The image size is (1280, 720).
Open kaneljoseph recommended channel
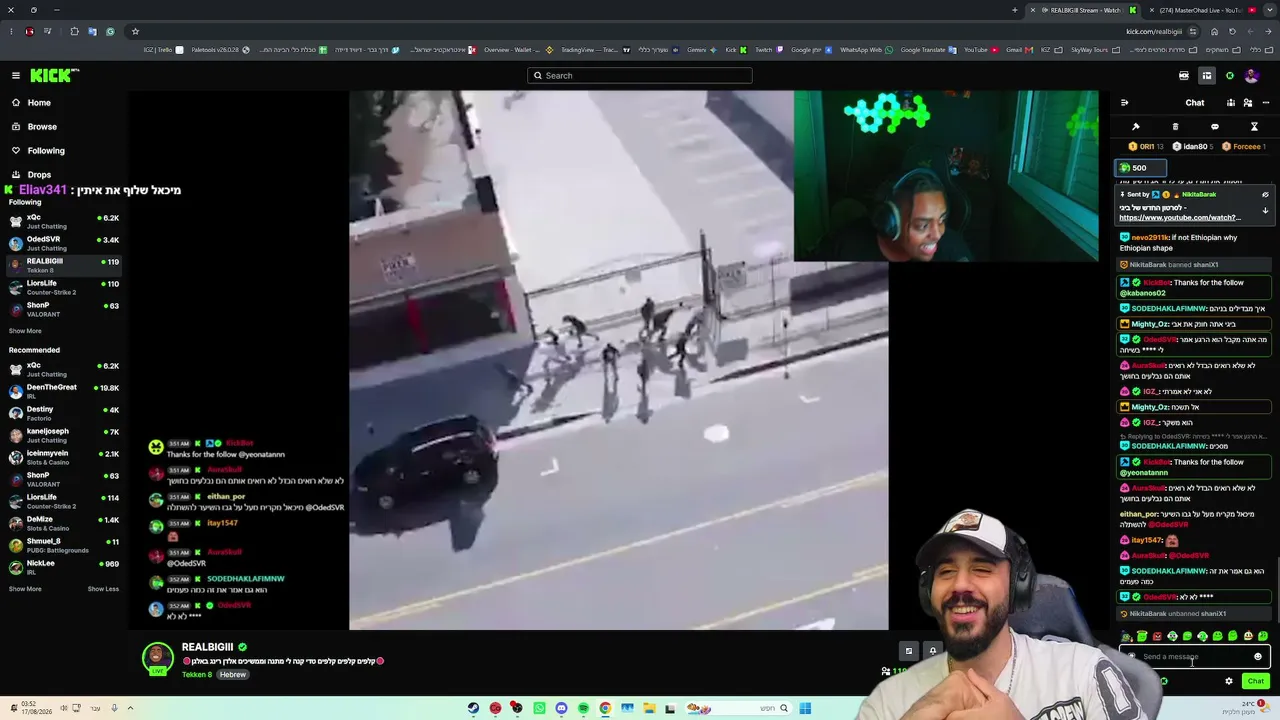64,435
